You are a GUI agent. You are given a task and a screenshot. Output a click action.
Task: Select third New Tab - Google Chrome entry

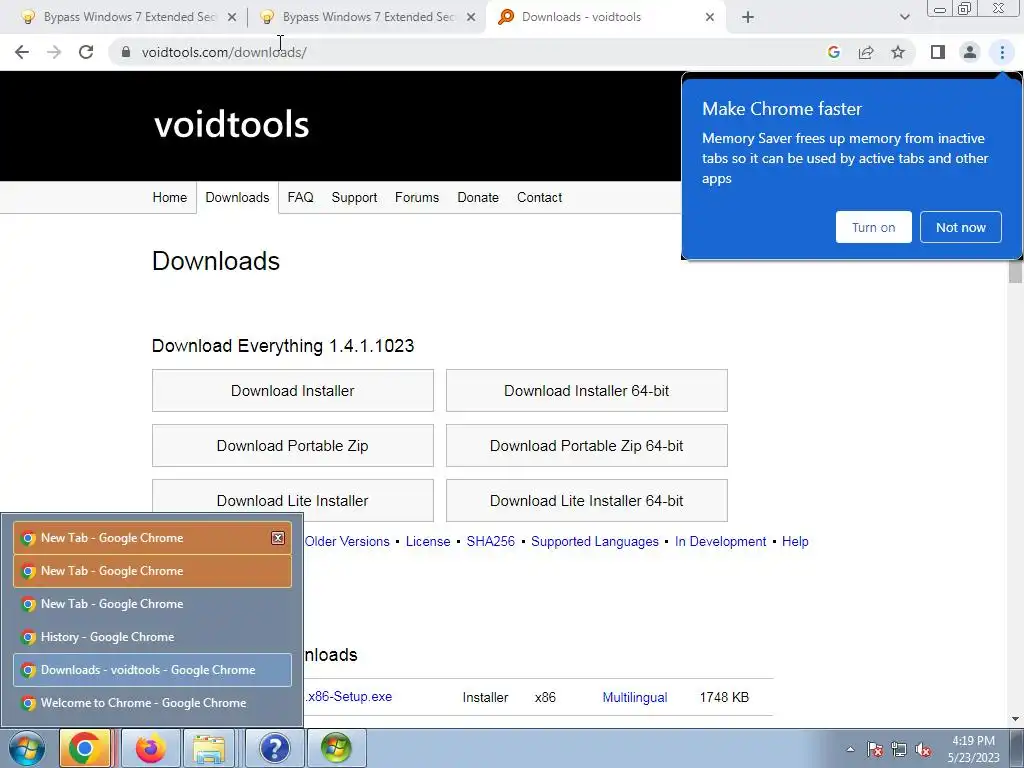[152, 604]
